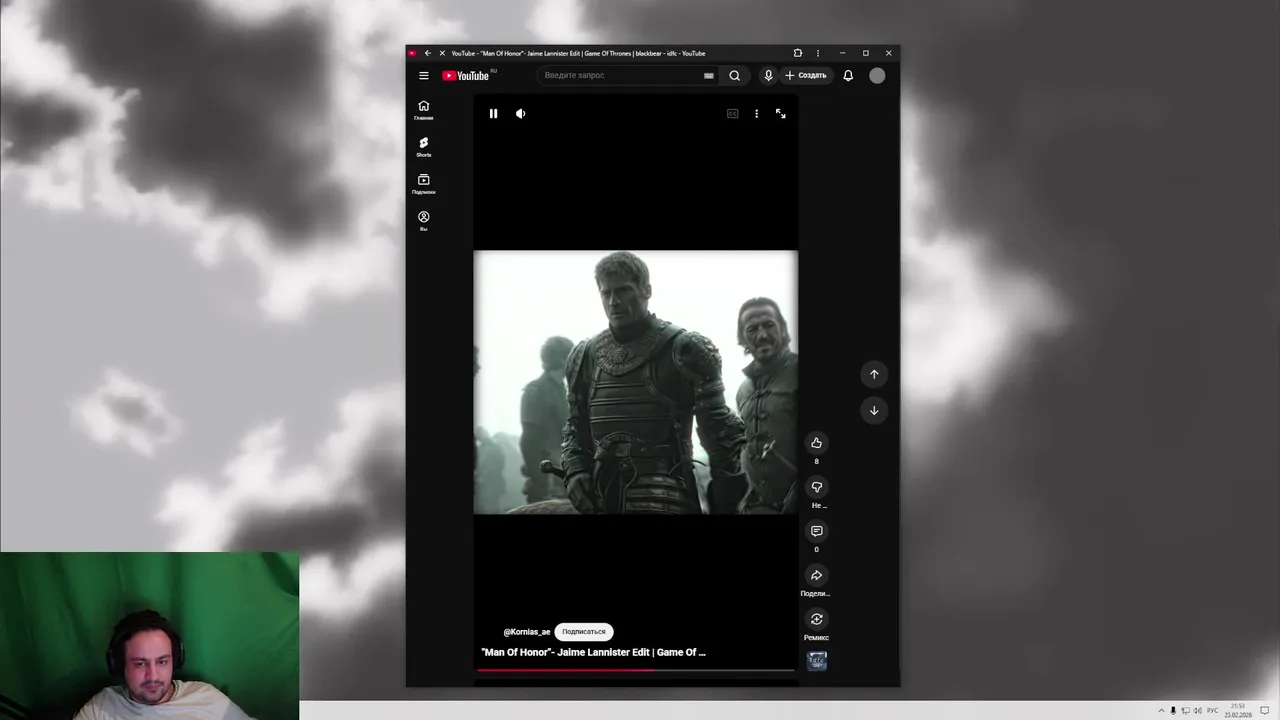
Task: Go back using the title-bar arrow
Action: [x=427, y=53]
